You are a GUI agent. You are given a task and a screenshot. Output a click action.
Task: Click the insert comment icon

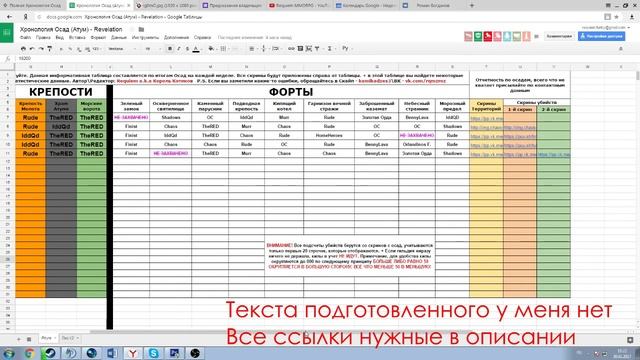[300, 49]
